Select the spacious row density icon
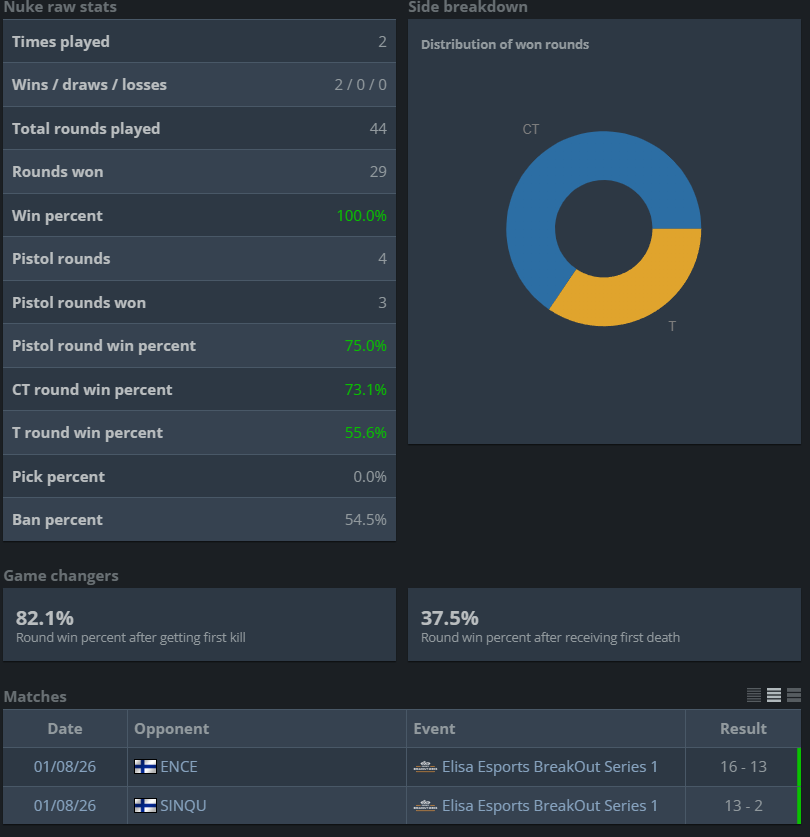 794,694
